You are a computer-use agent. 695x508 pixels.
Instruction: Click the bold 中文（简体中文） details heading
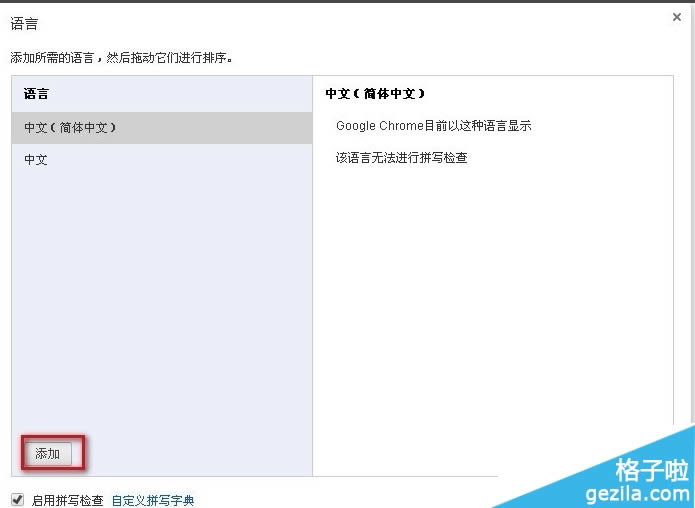(x=375, y=94)
